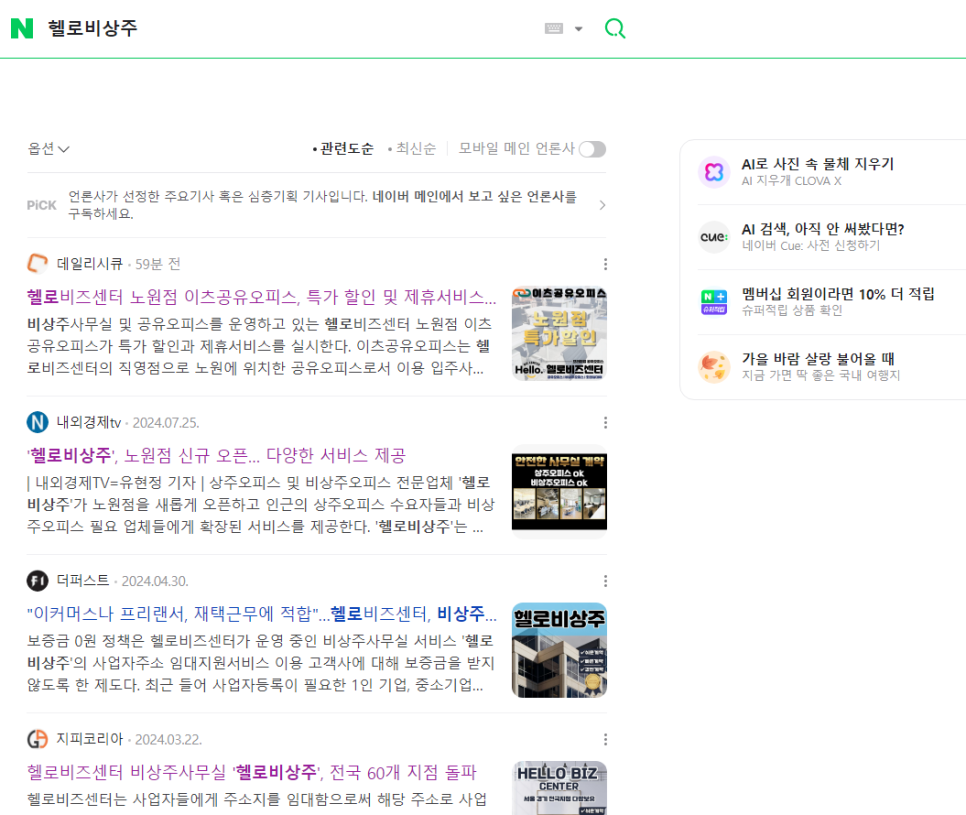Open 더퍼스트 press name link
Screen dimensions: 966x815
coord(83,581)
